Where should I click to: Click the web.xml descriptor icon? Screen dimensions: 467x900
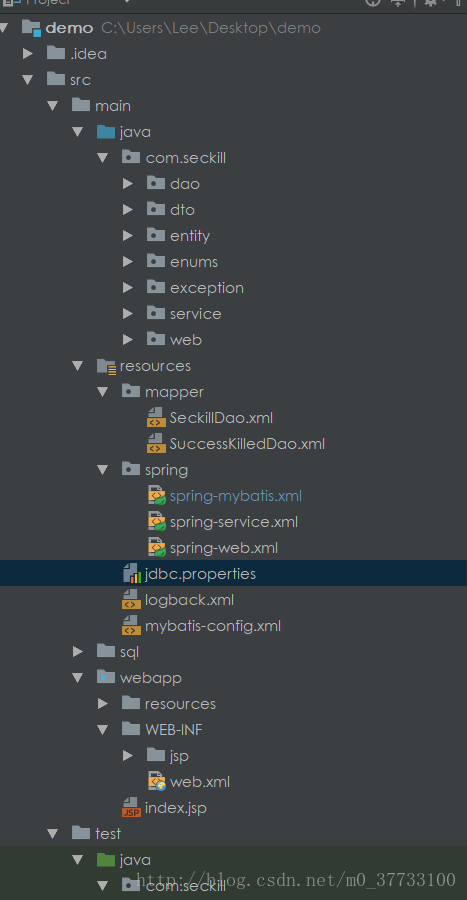coord(157,781)
